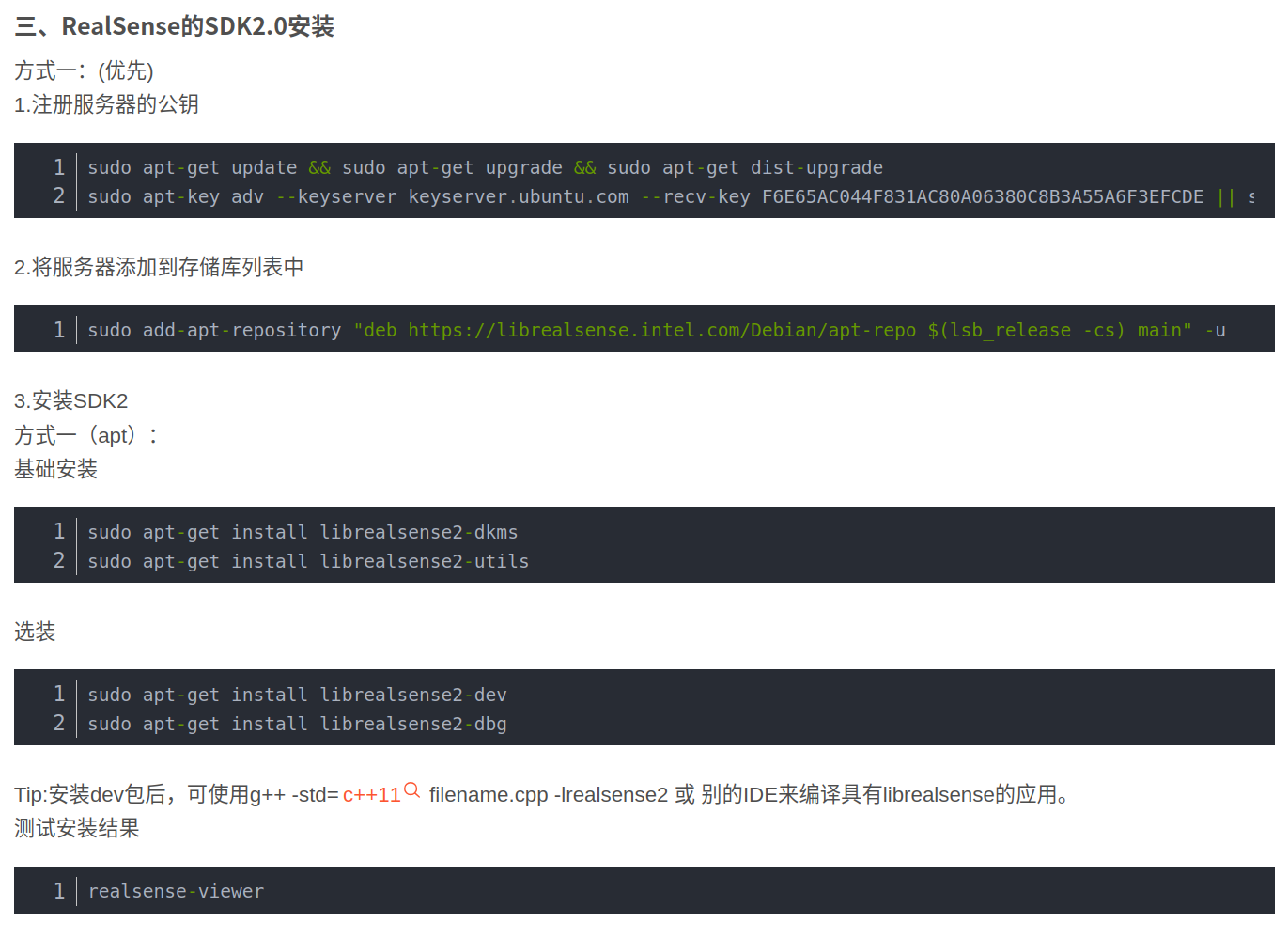Click the text 方式一（apt）：
The height and width of the screenshot is (938, 1288).
[86, 435]
